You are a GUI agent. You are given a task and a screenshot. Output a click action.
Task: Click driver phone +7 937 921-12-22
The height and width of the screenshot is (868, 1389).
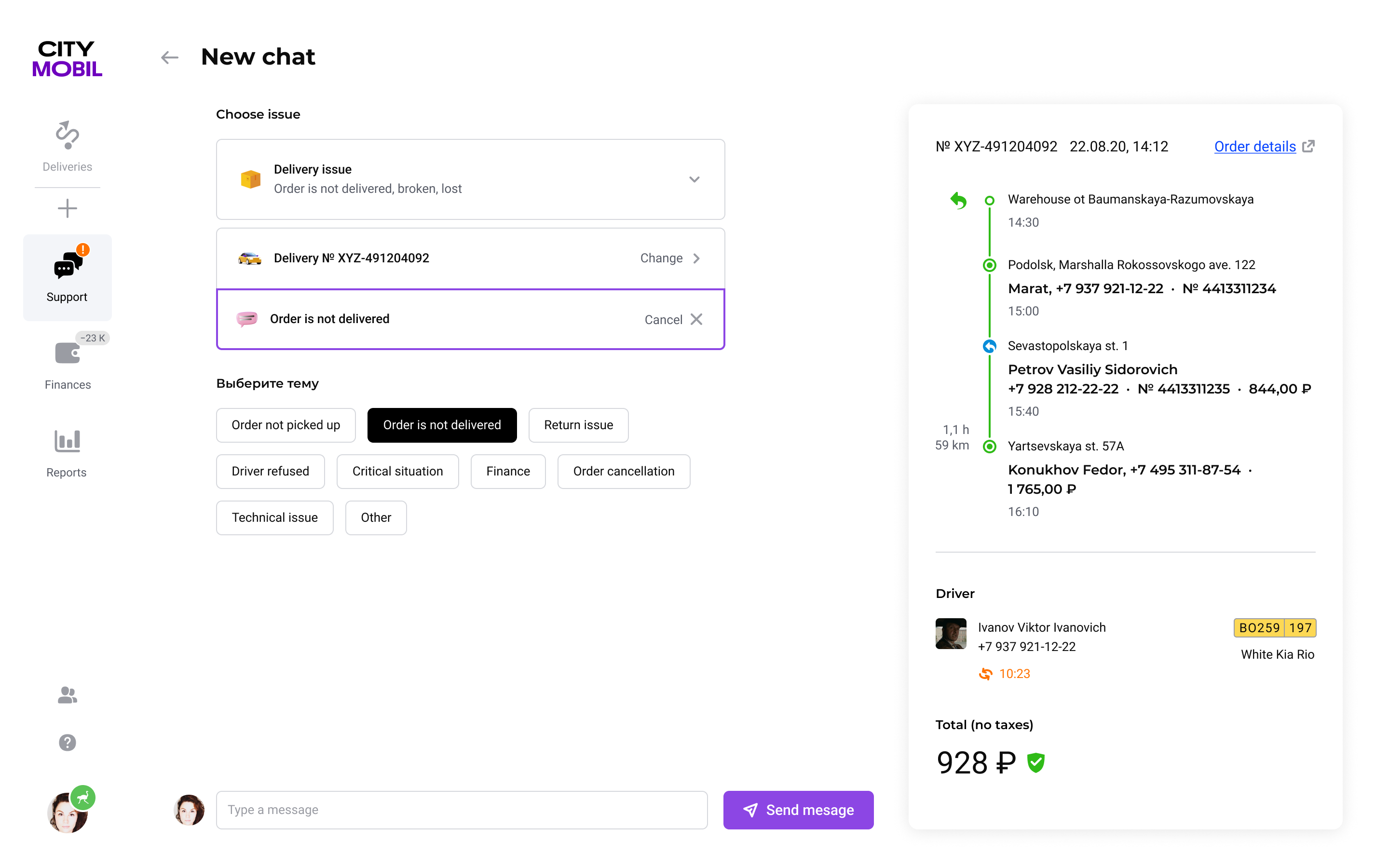tap(1027, 647)
